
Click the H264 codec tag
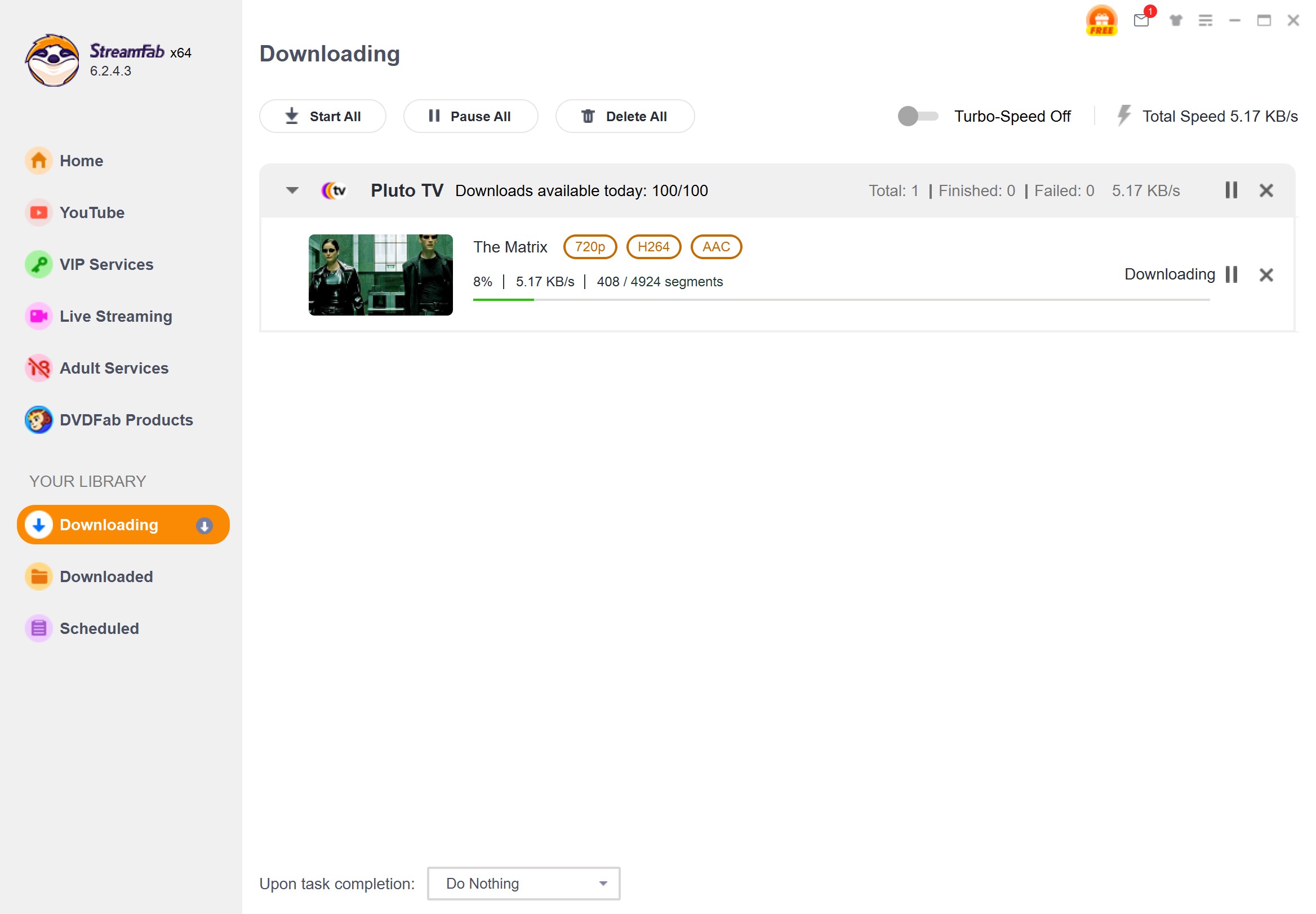pos(653,247)
